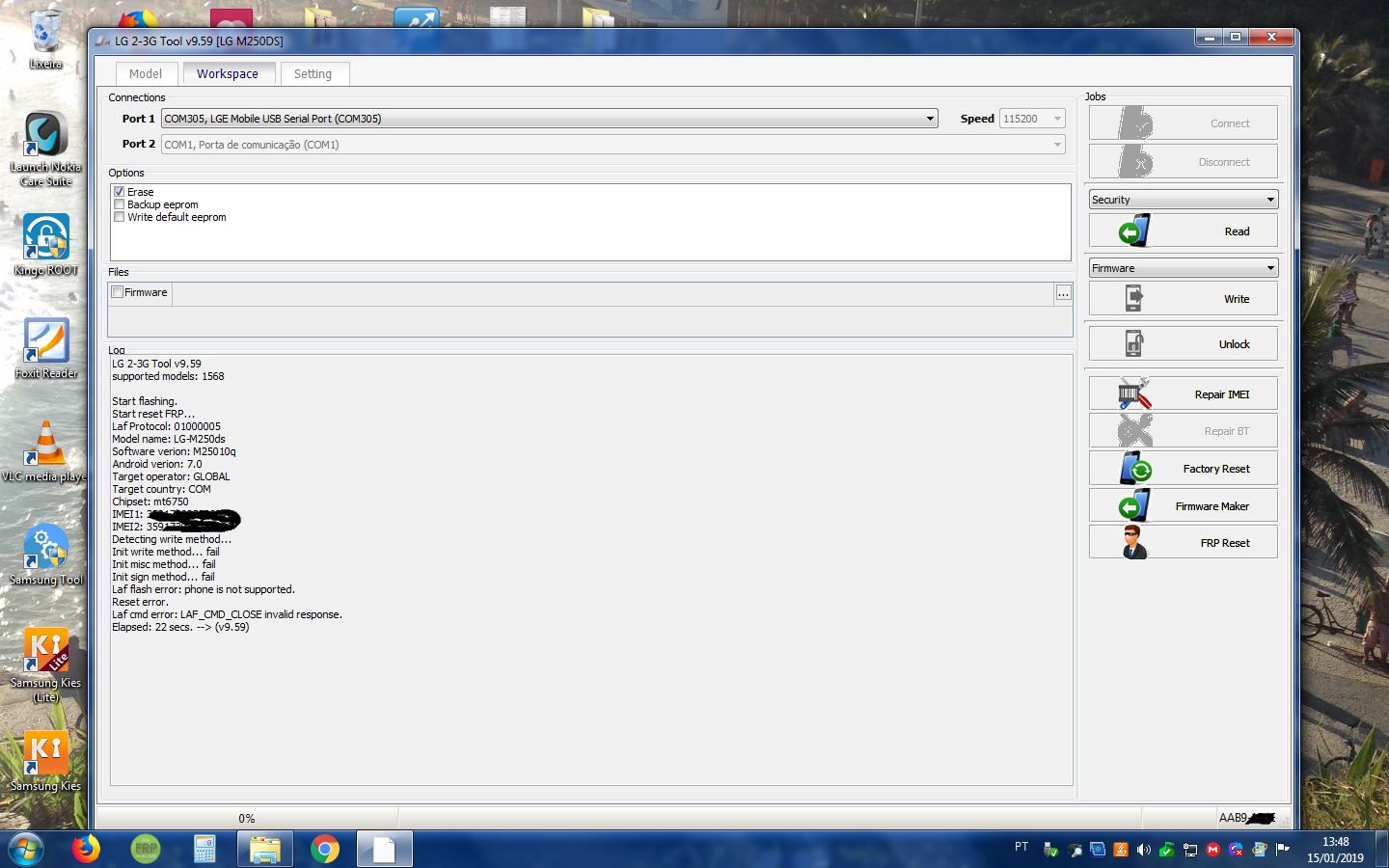Click the MEGA tray icon
The height and width of the screenshot is (868, 1389).
[1212, 850]
